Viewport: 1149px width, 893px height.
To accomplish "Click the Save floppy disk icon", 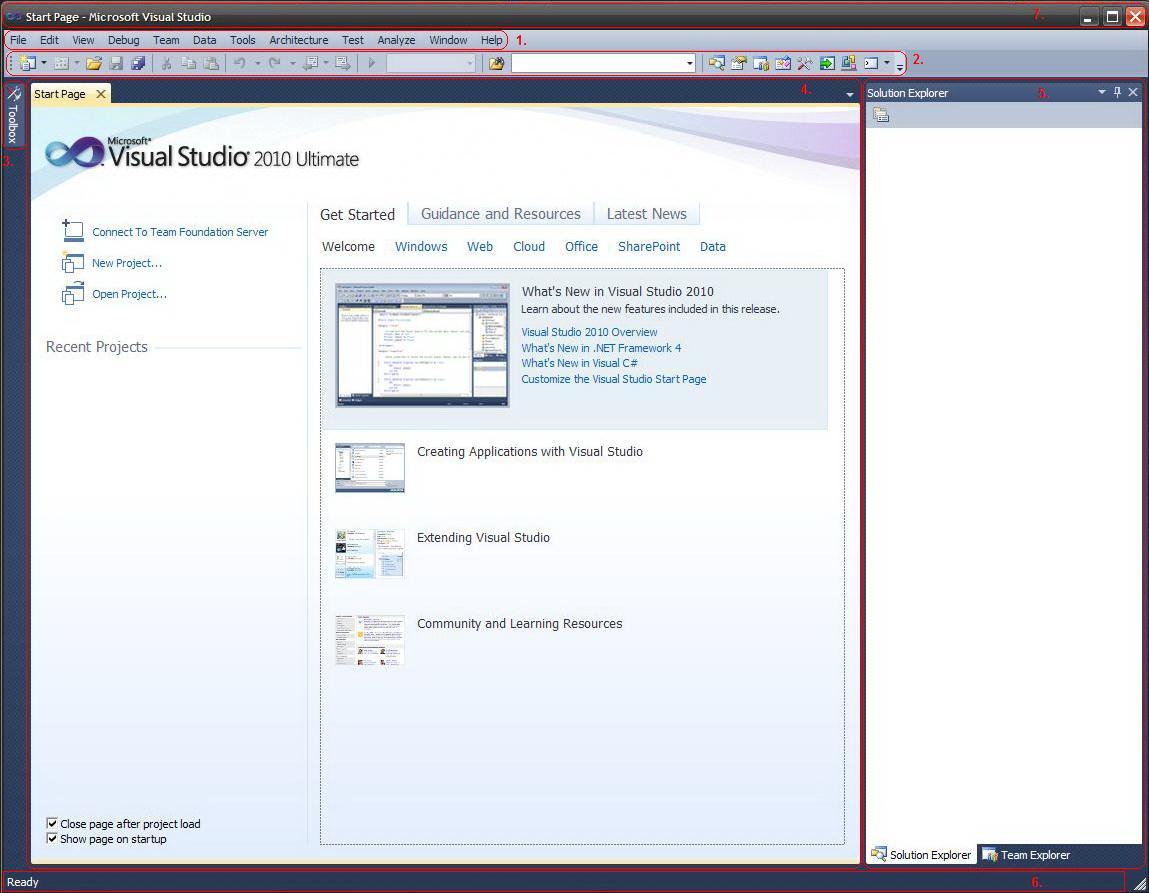I will pyautogui.click(x=116, y=64).
